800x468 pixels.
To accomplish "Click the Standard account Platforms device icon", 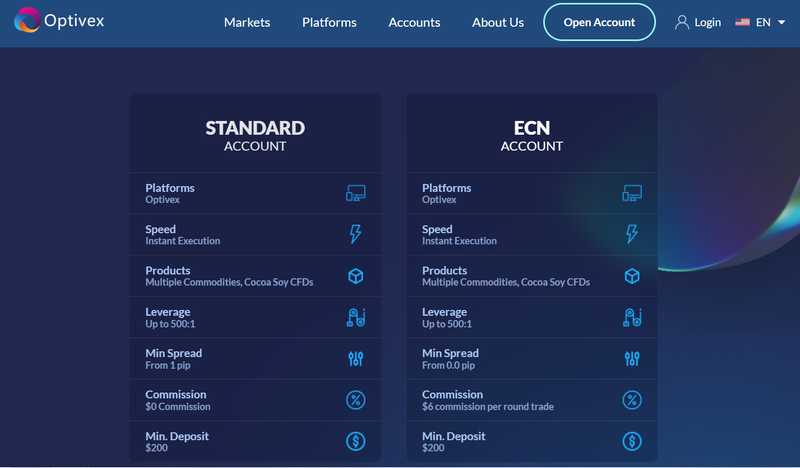I will [x=356, y=193].
